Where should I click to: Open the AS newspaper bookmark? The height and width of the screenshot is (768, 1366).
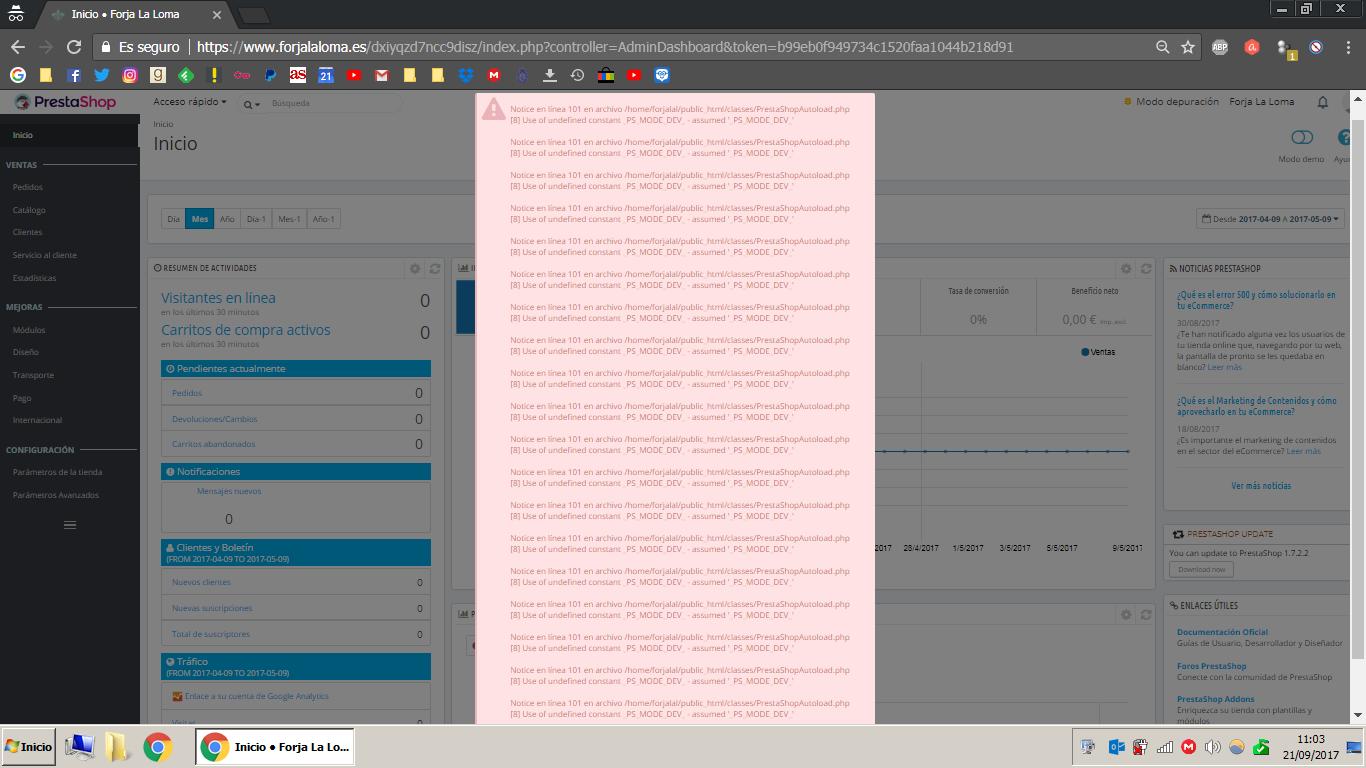click(298, 75)
